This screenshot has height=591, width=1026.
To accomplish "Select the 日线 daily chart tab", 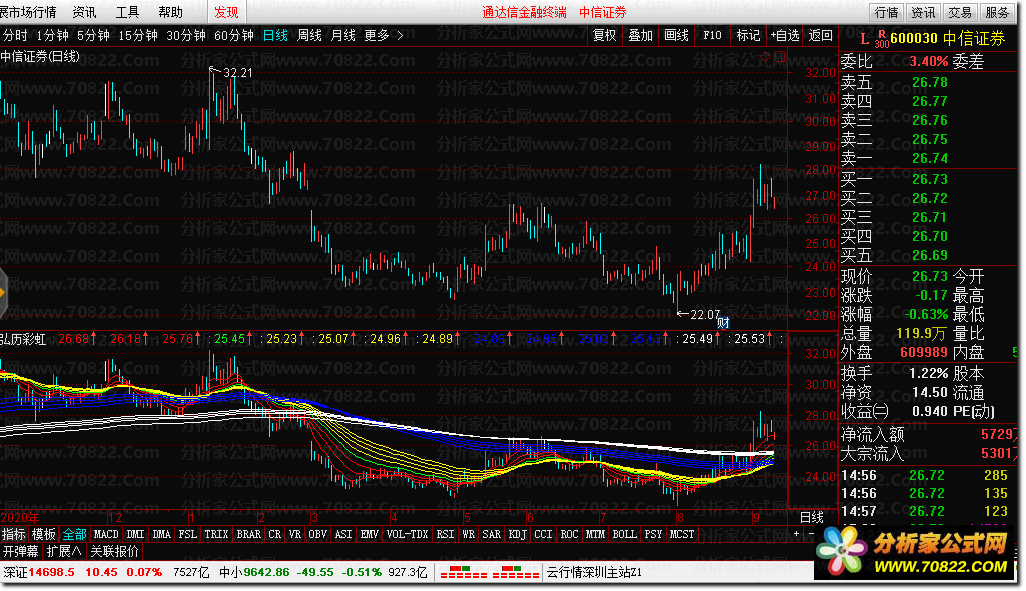I will [x=275, y=35].
